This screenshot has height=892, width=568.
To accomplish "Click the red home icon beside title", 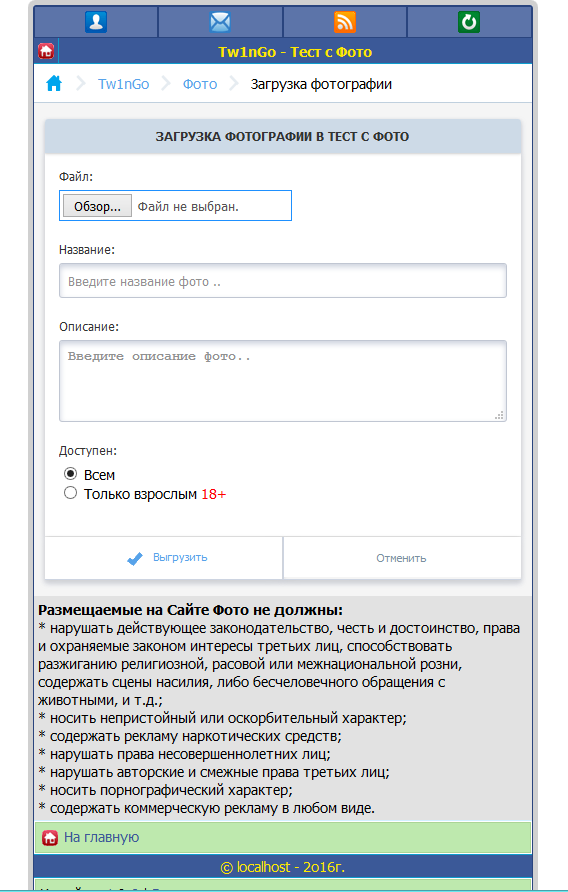I will point(46,51).
